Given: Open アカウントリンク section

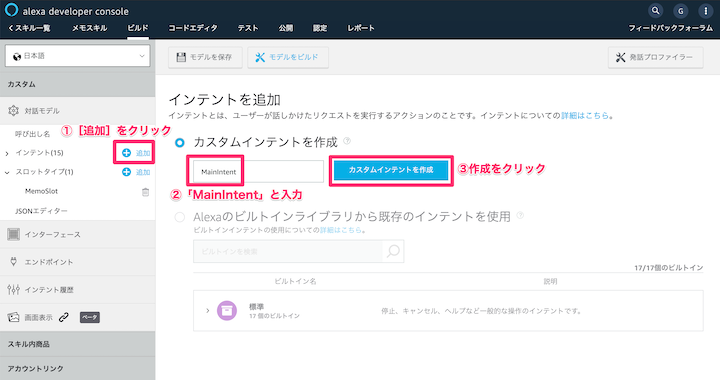Looking at the screenshot, I should [78, 369].
